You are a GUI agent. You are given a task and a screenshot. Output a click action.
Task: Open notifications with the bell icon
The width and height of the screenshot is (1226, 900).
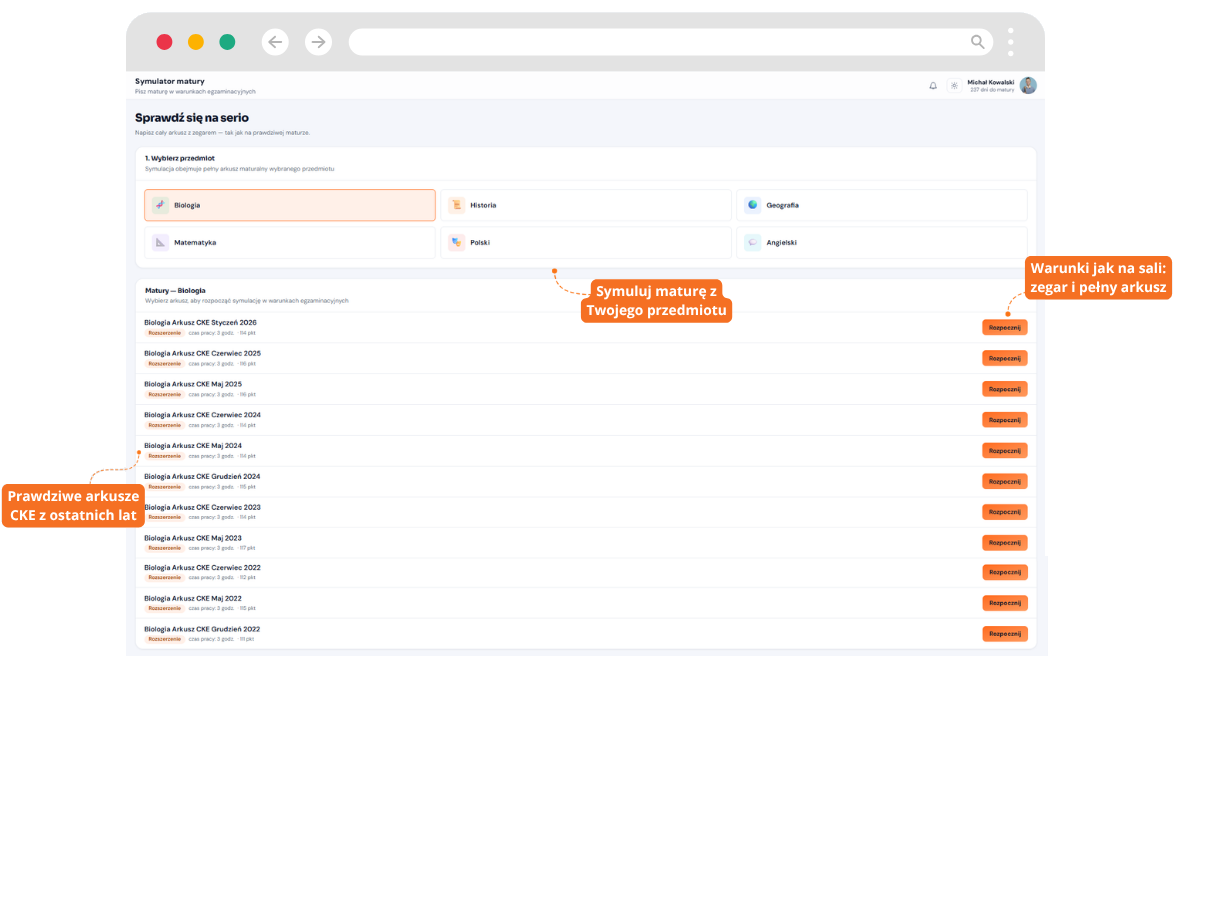pos(933,86)
